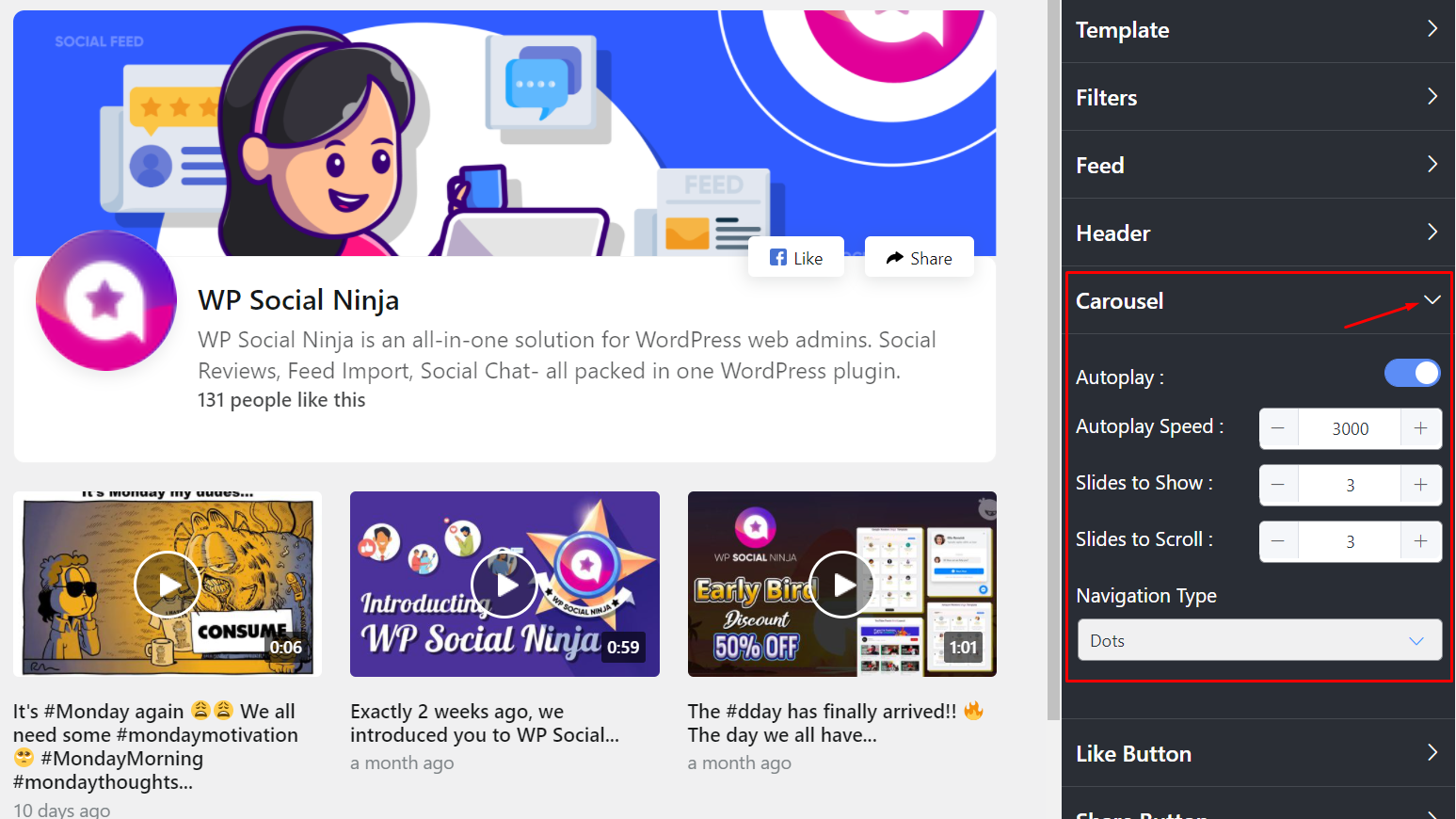Click the feed preview vertical scrollbar
The image size is (1456, 819).
(1053, 361)
